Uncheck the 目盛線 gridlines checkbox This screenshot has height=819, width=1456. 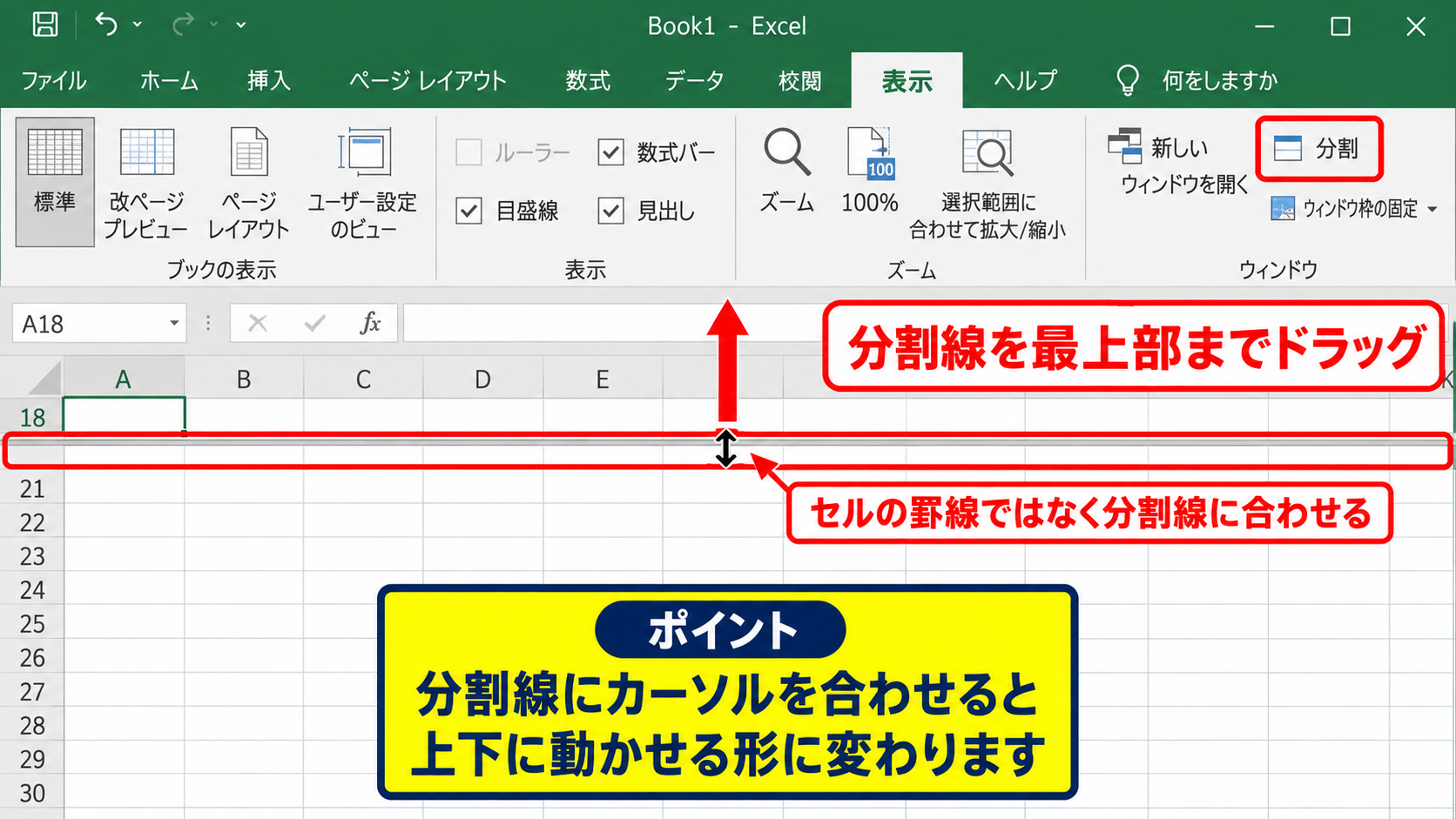click(x=469, y=211)
